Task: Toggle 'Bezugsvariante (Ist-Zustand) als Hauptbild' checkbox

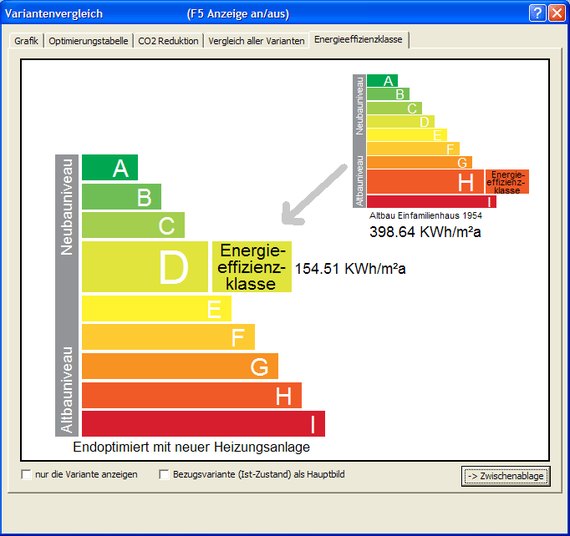Action: (x=164, y=474)
